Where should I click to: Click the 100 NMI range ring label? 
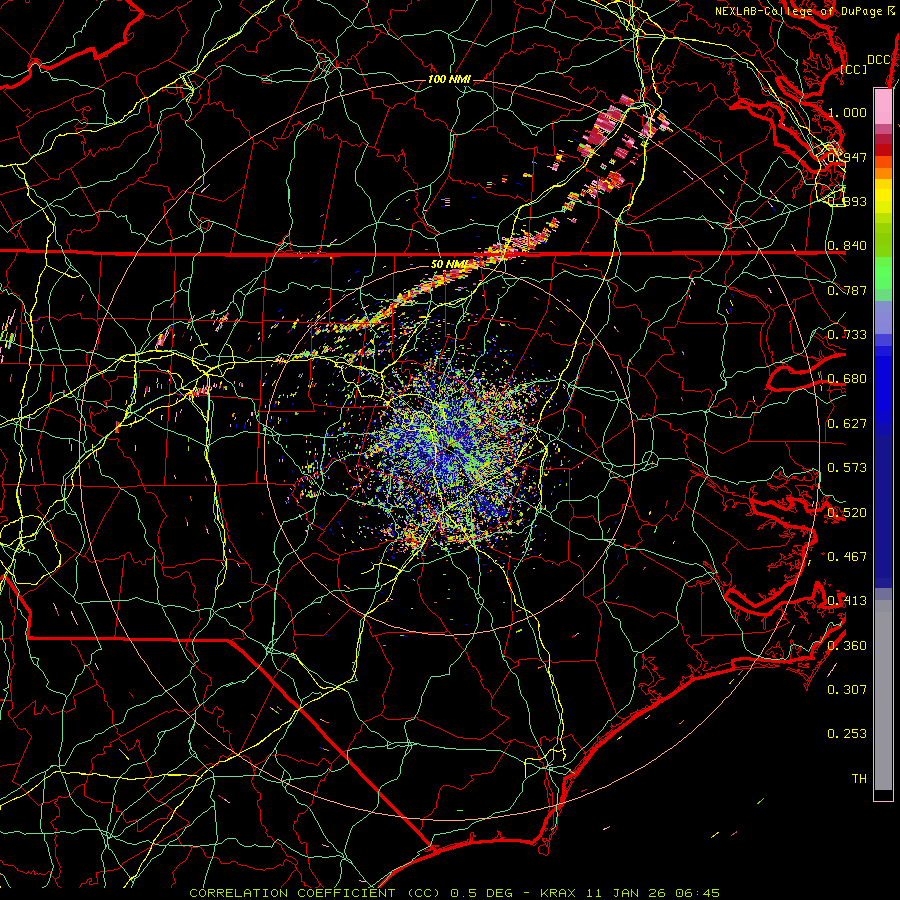[x=449, y=79]
